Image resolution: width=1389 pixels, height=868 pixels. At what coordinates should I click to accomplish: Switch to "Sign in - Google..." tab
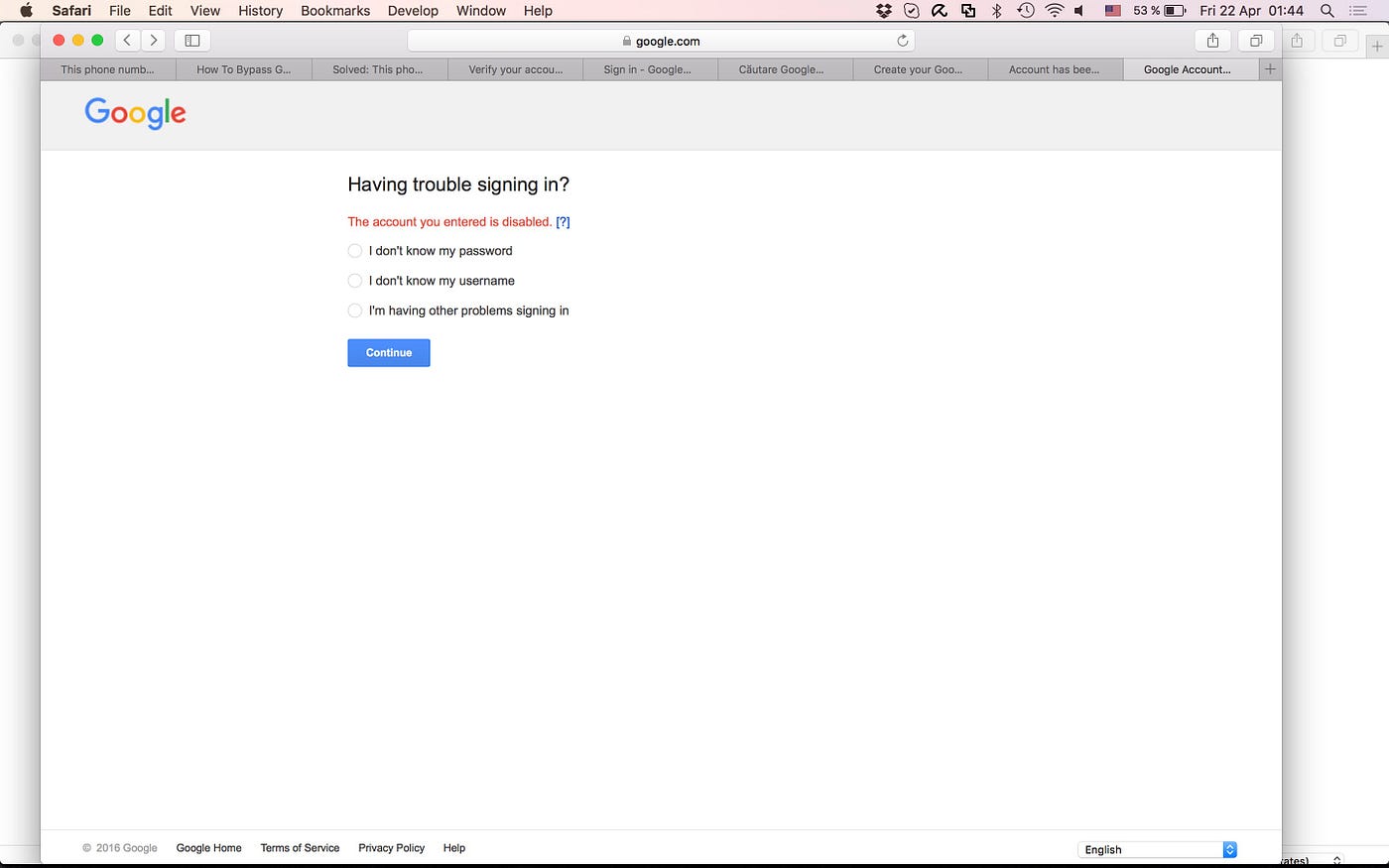pyautogui.click(x=650, y=69)
